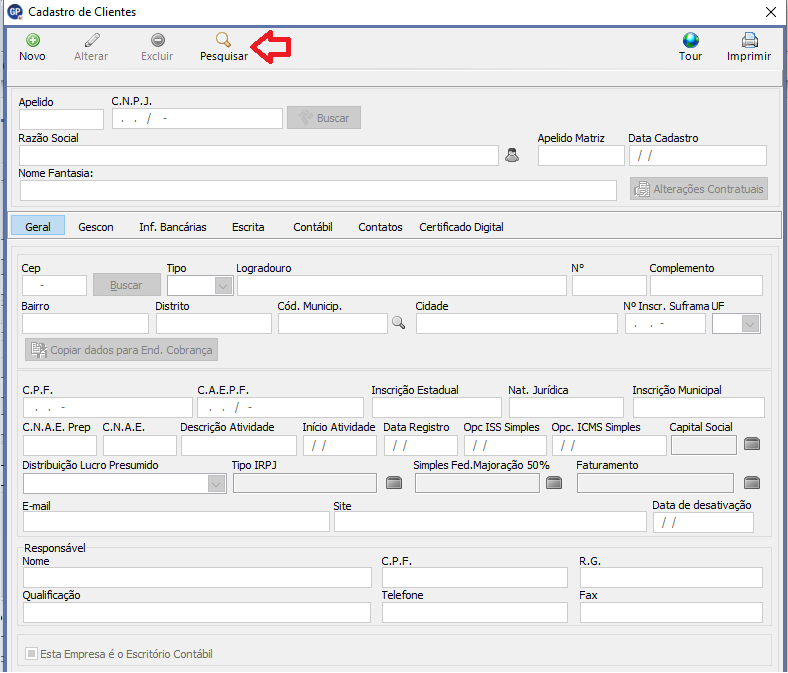
Task: Click the E-mail input field
Action: coord(176,521)
